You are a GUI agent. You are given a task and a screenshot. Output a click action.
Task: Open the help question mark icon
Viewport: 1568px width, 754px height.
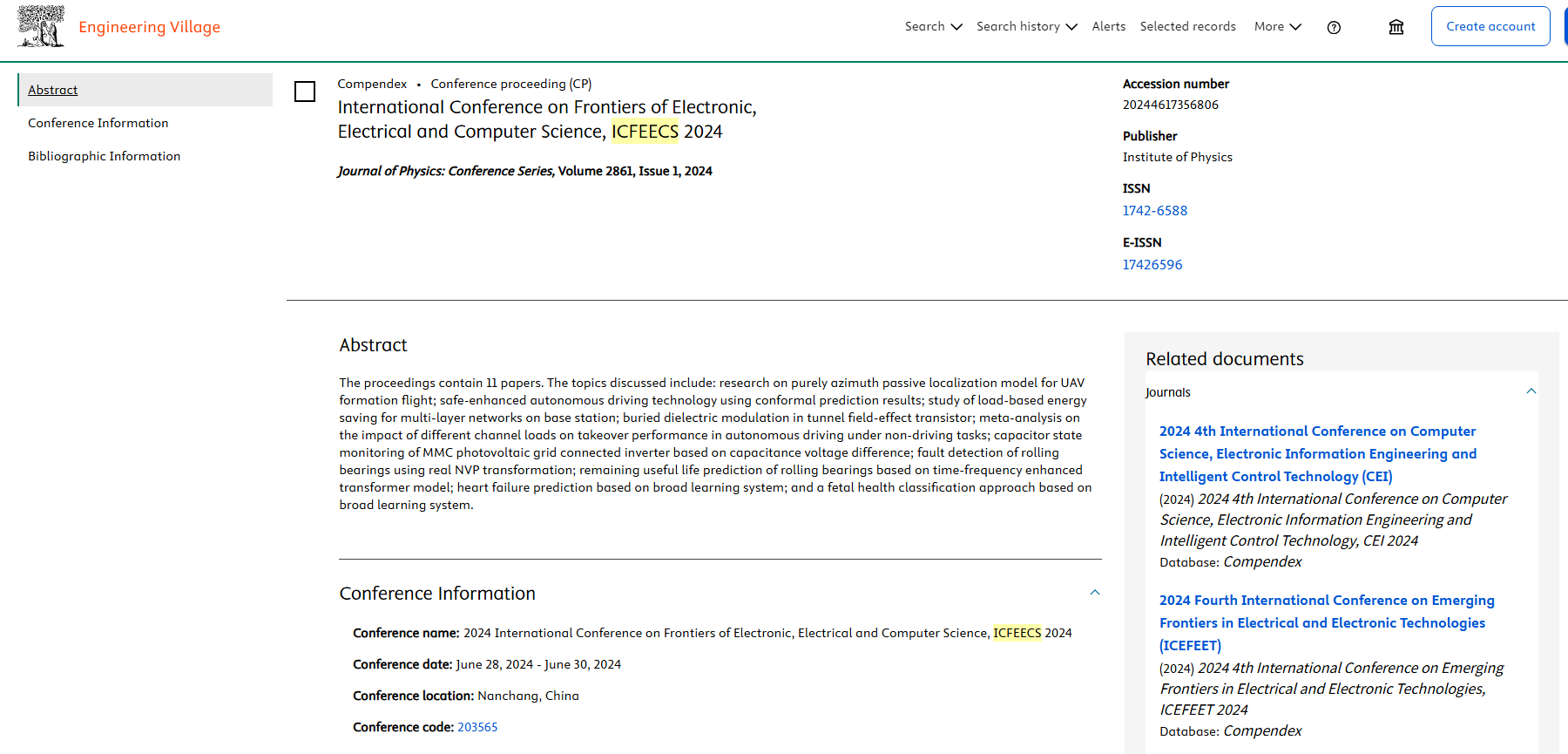[1334, 27]
